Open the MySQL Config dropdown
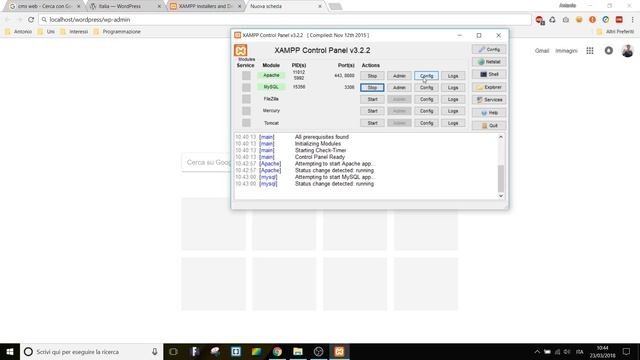640x360 pixels. tap(427, 88)
